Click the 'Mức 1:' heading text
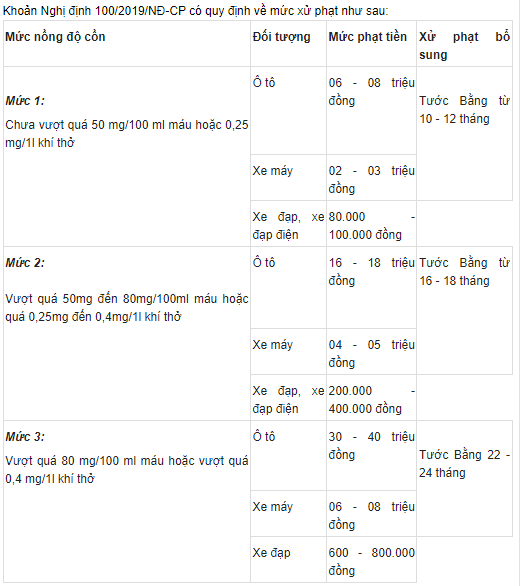 [25, 101]
